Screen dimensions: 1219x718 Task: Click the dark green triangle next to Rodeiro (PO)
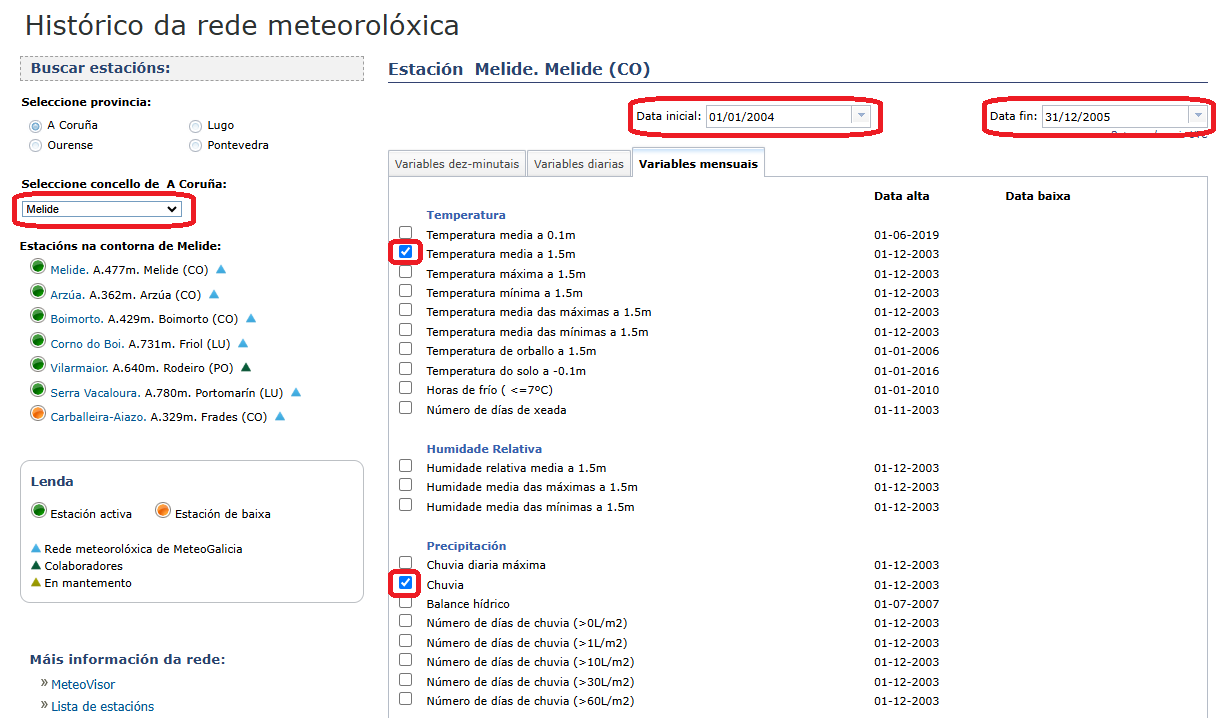[246, 367]
